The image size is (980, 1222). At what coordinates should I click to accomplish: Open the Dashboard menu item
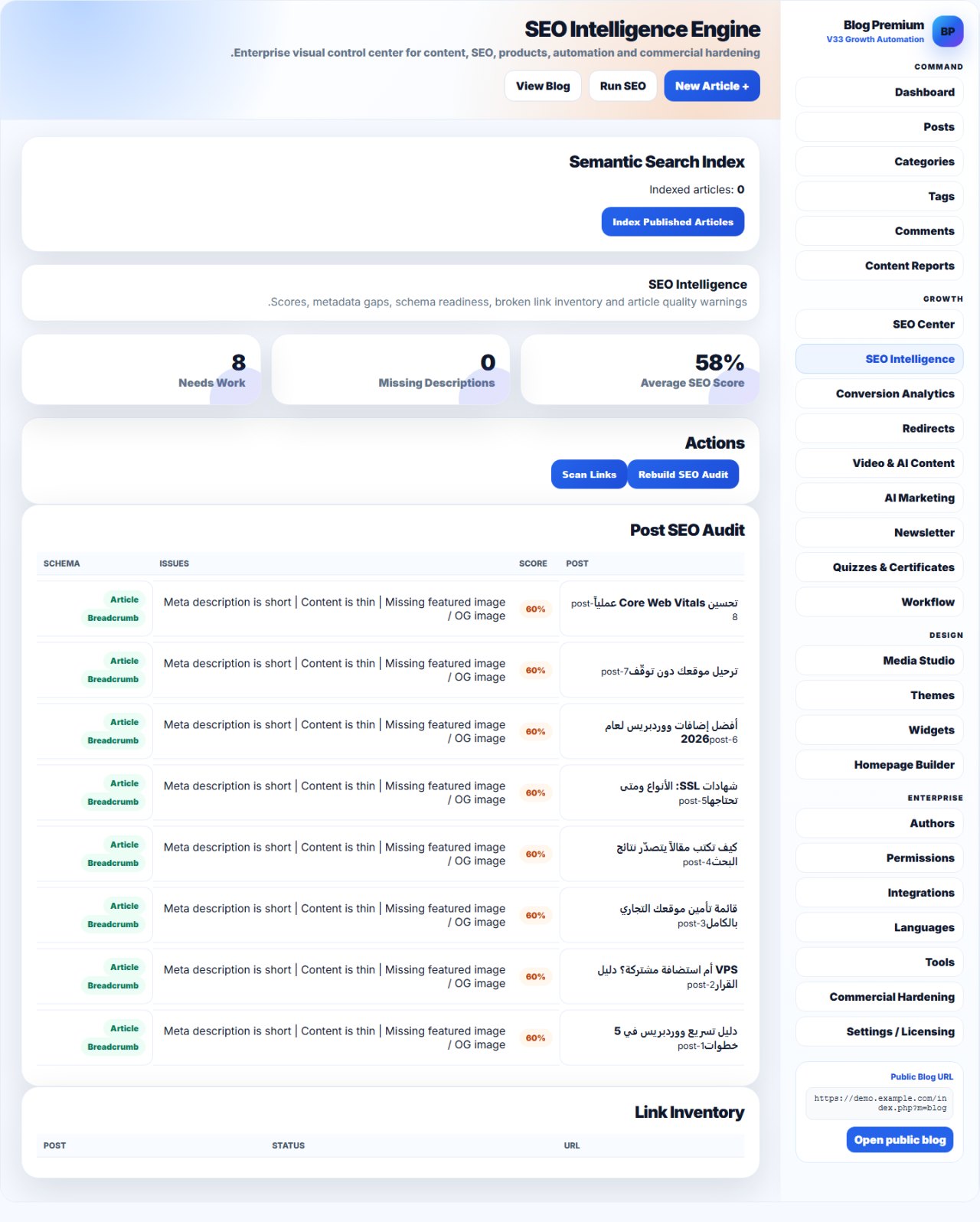[x=879, y=92]
